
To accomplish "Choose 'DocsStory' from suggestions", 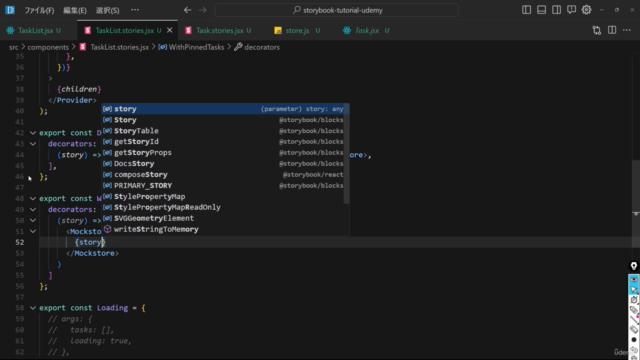I will (223, 164).
